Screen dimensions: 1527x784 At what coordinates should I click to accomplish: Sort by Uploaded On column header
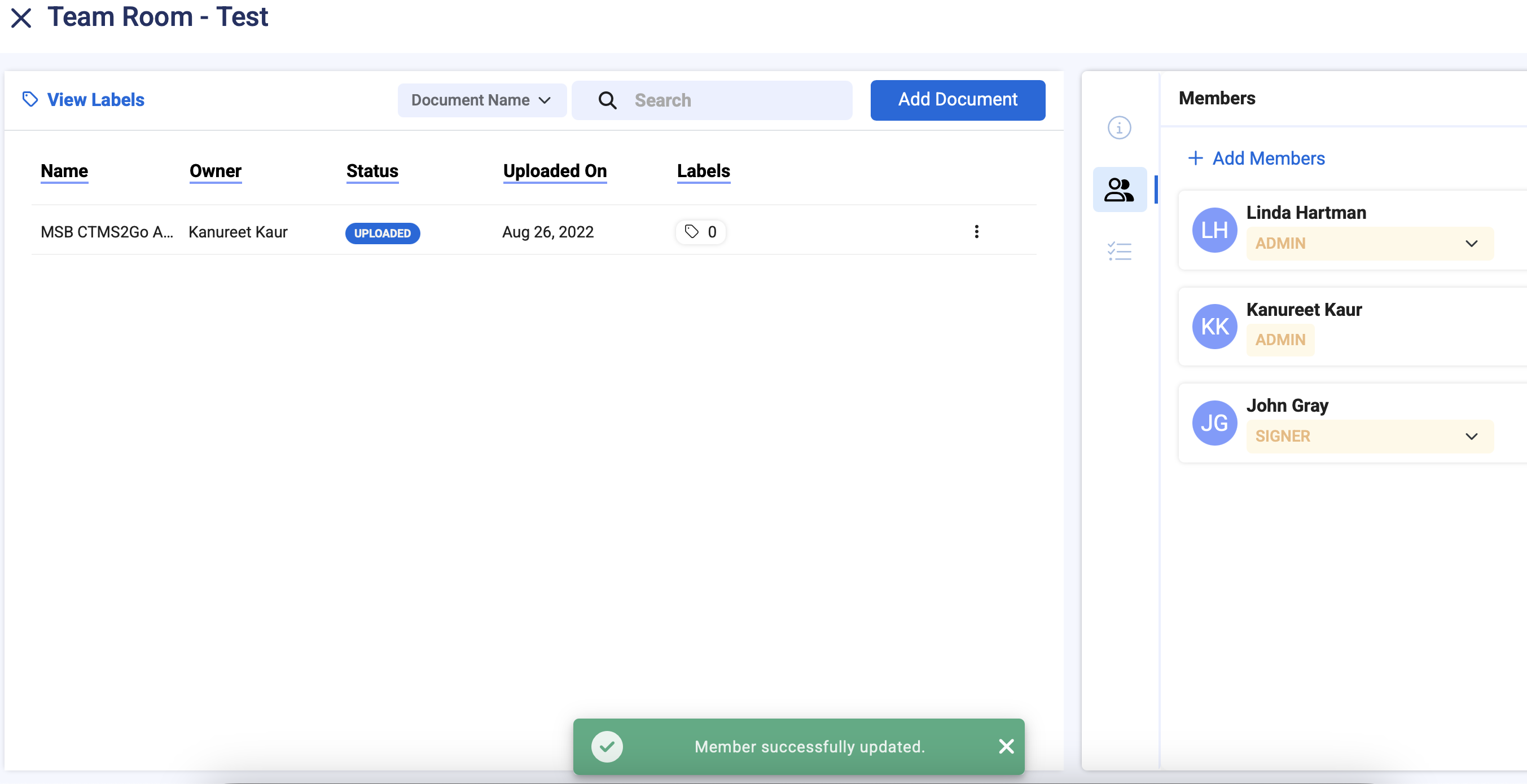(554, 171)
